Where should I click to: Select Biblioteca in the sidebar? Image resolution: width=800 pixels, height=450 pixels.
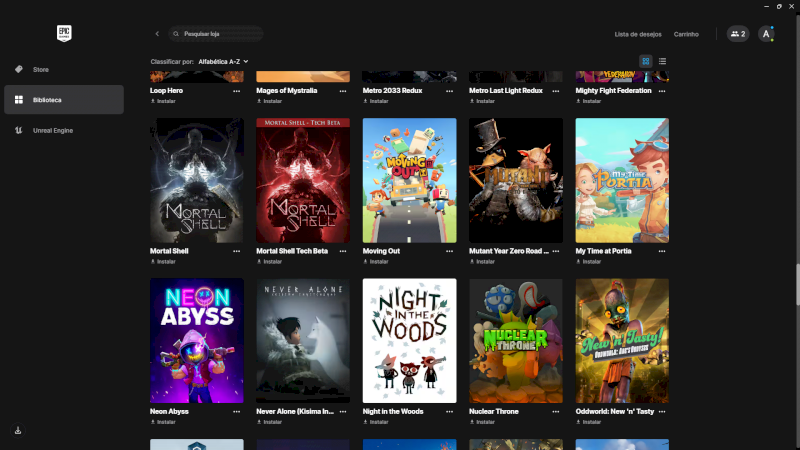click(64, 100)
